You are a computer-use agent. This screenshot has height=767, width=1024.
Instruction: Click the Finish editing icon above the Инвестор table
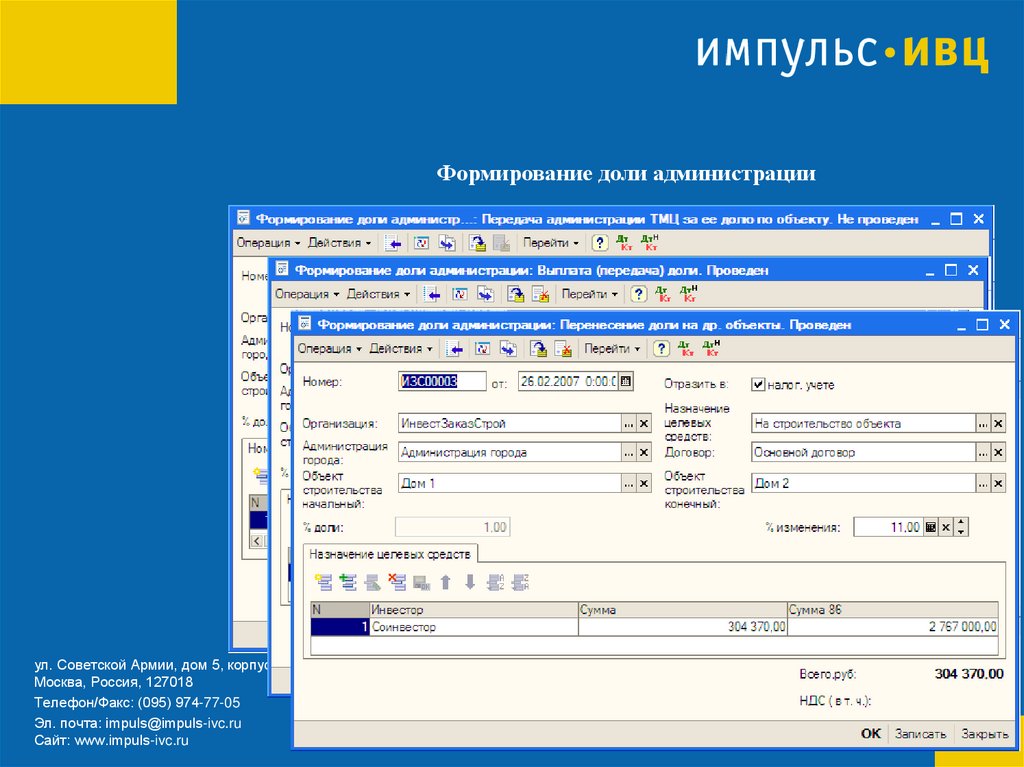tap(421, 583)
